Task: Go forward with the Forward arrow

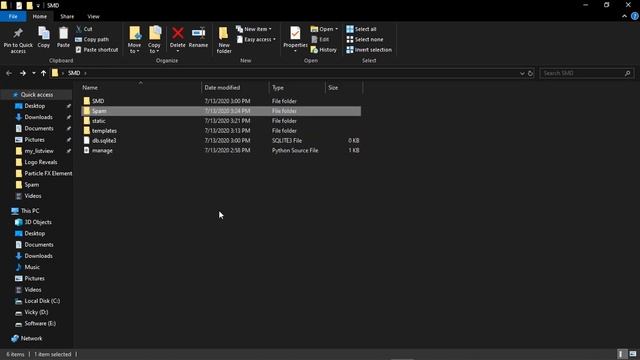Action: pos(22,73)
